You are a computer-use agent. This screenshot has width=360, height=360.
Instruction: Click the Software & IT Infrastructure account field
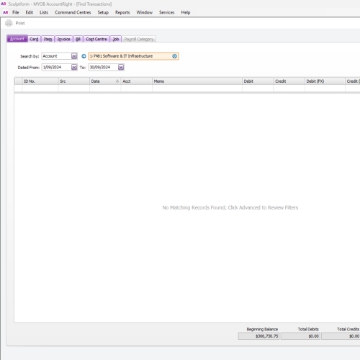click(133, 56)
